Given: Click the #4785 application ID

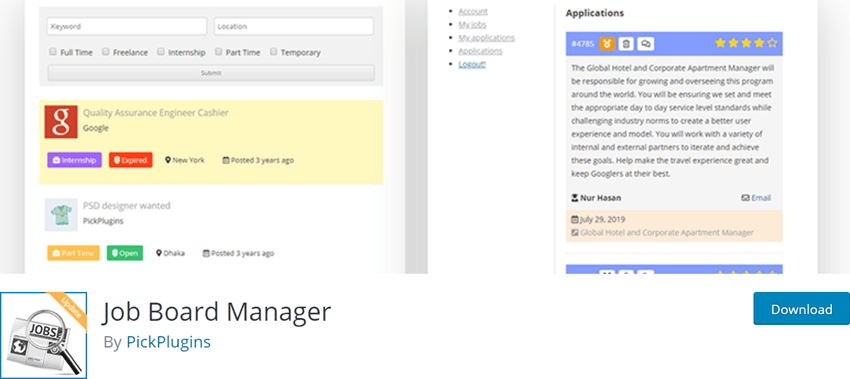Looking at the screenshot, I should (583, 43).
